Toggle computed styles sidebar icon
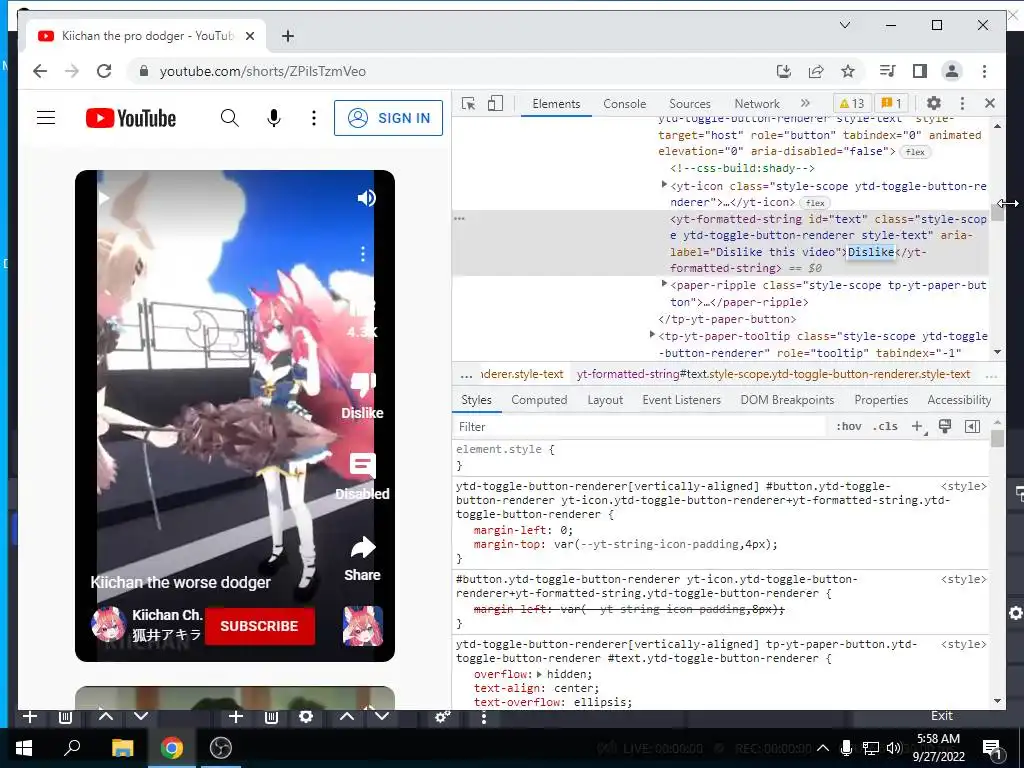Viewport: 1024px width, 768px height. pos(972,426)
